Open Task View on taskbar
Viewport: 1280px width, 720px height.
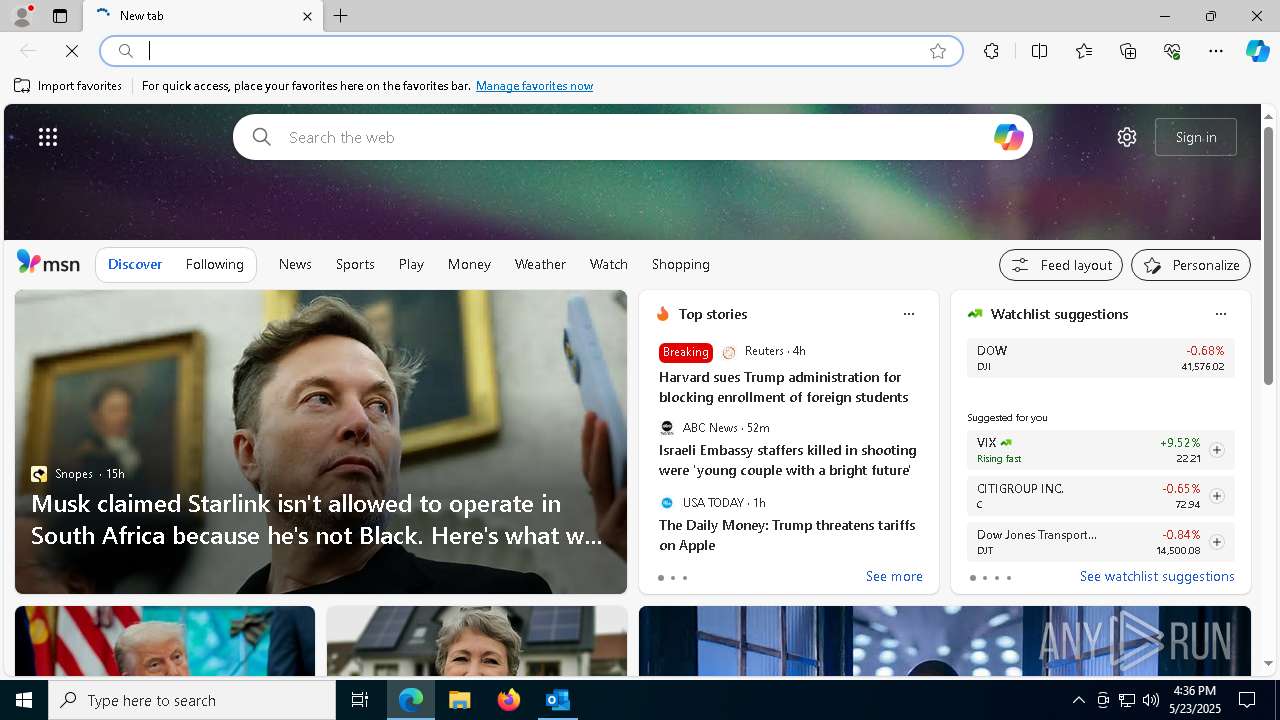coord(360,700)
